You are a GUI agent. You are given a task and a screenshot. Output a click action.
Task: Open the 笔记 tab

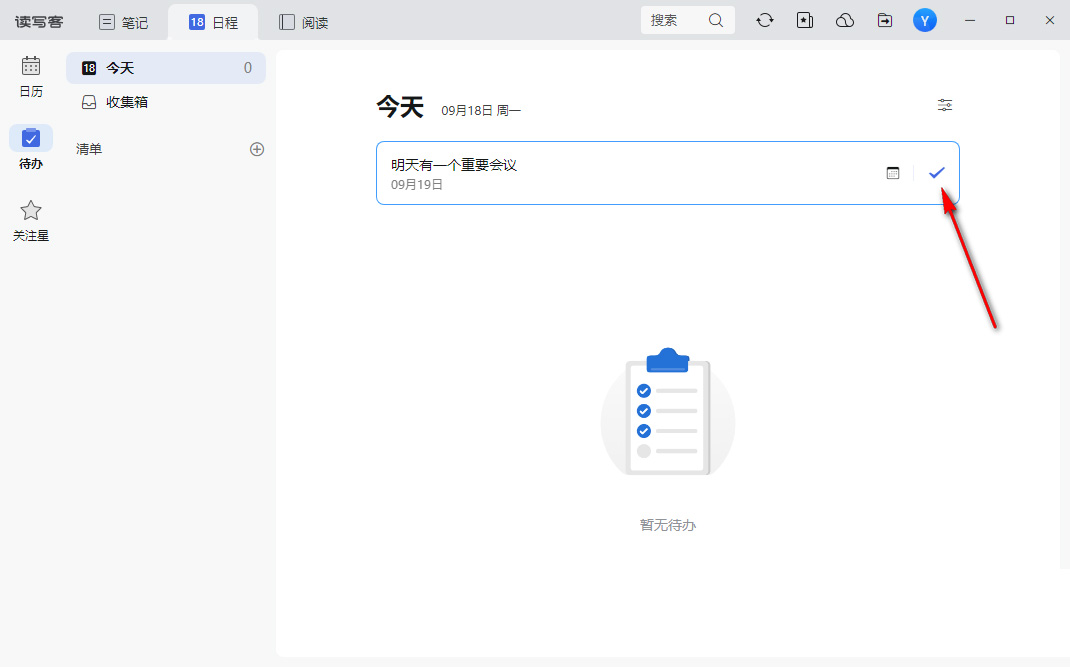[x=124, y=23]
